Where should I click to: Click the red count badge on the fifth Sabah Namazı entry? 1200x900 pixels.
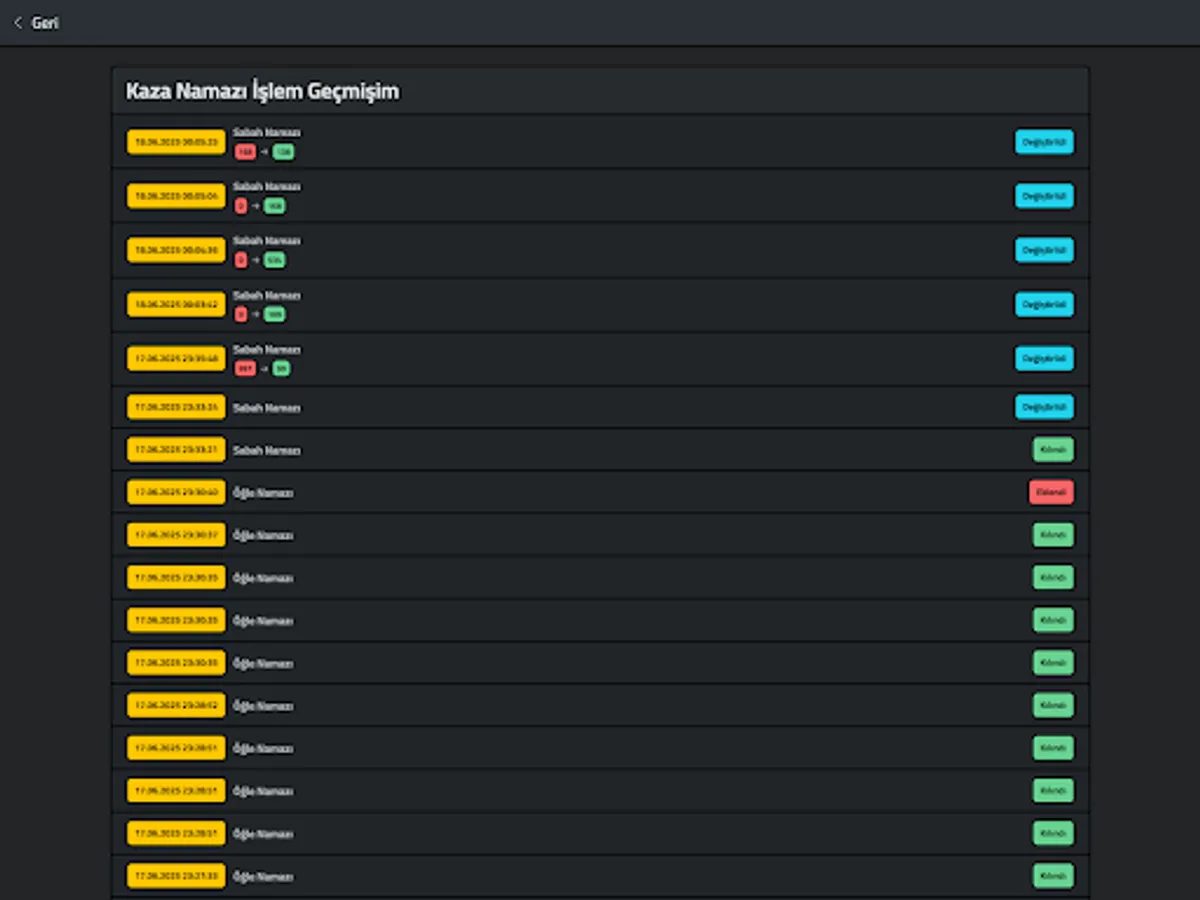pyautogui.click(x=246, y=368)
